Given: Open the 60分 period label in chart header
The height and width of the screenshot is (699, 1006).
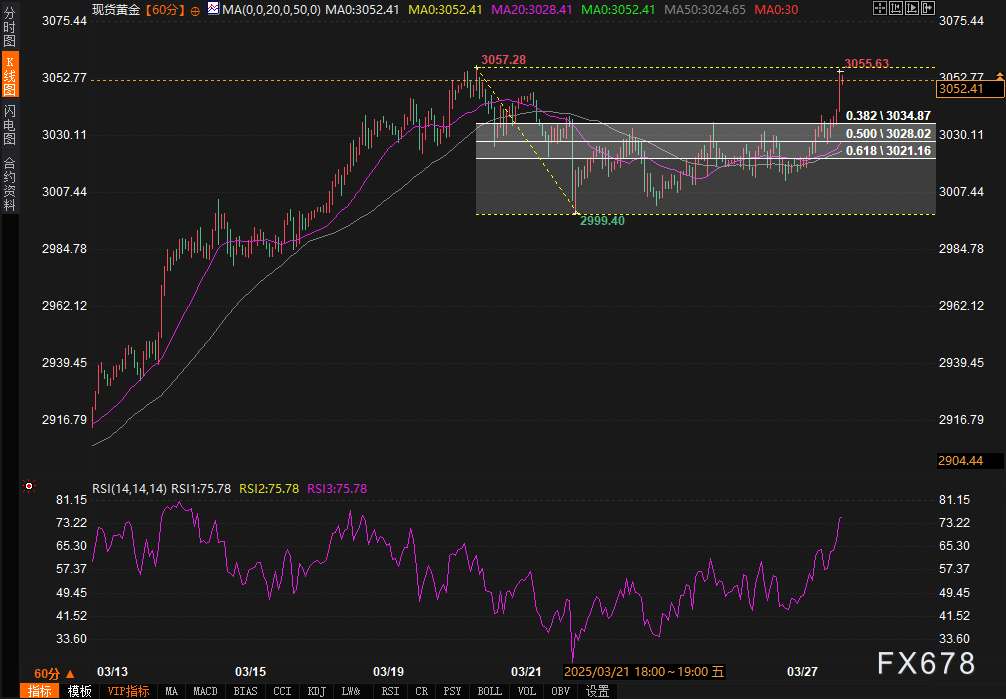Looking at the screenshot, I should 163,10.
